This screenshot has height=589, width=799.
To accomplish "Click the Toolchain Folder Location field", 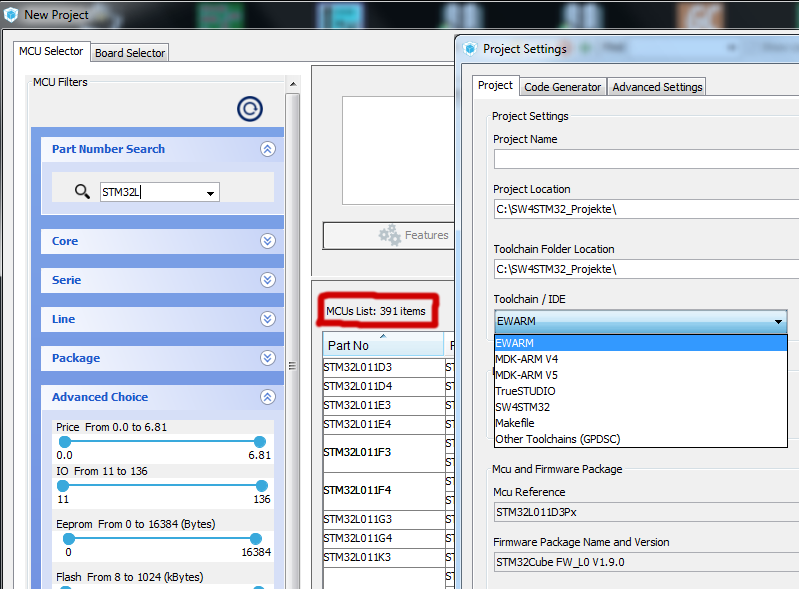I will coord(646,269).
